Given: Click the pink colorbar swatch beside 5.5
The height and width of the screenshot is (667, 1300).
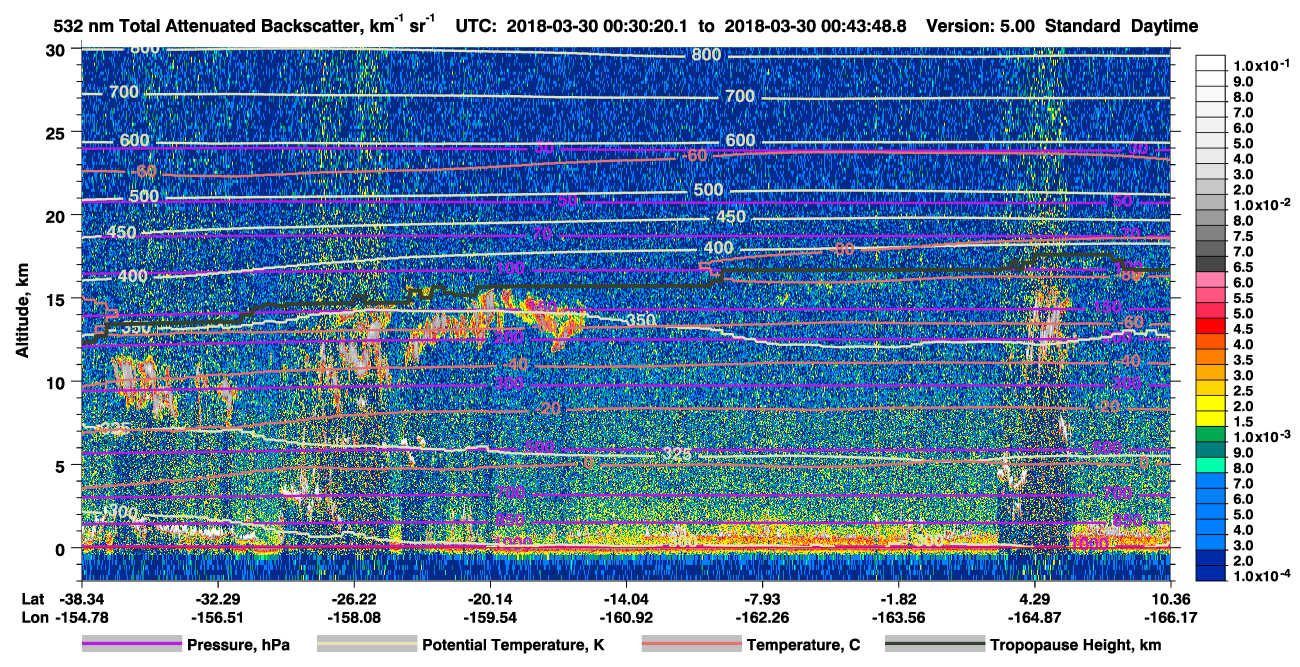Looking at the screenshot, I should tap(1211, 294).
